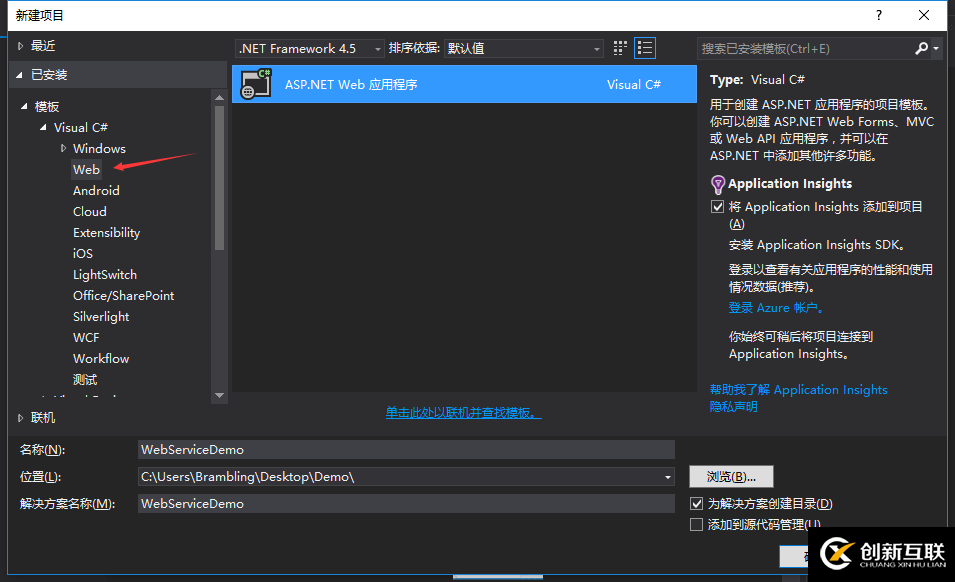This screenshot has width=955, height=582.
Task: Click the search magnifier icon
Action: coord(921,48)
